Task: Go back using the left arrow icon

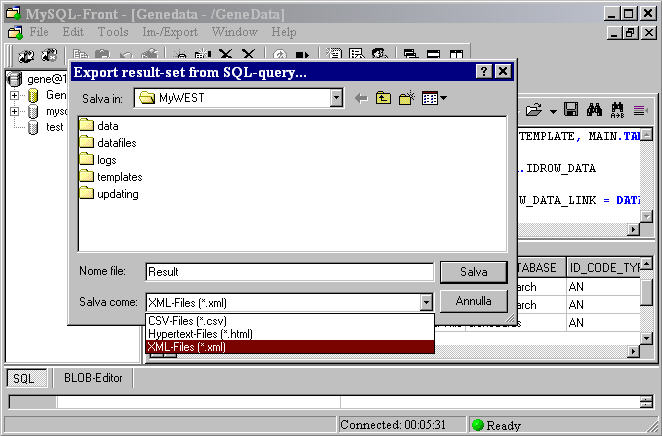Action: coord(361,98)
